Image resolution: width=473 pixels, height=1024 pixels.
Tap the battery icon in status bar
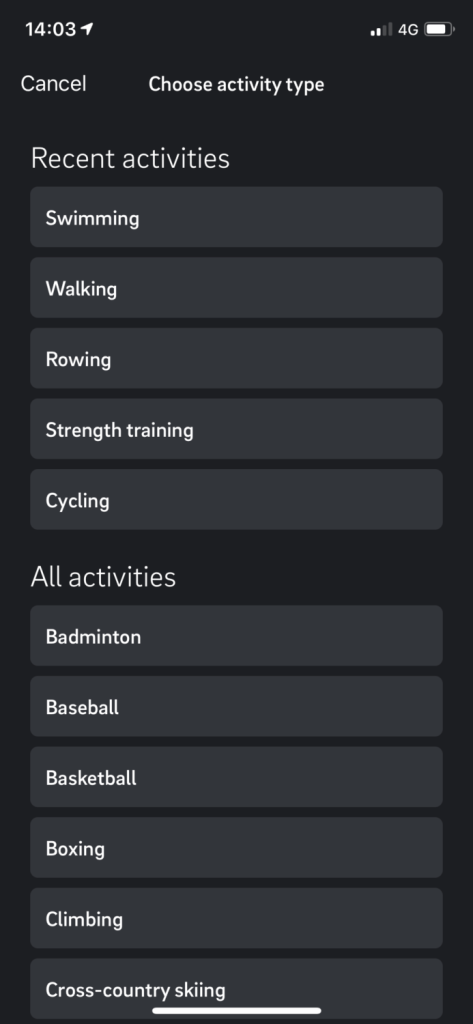(439, 29)
